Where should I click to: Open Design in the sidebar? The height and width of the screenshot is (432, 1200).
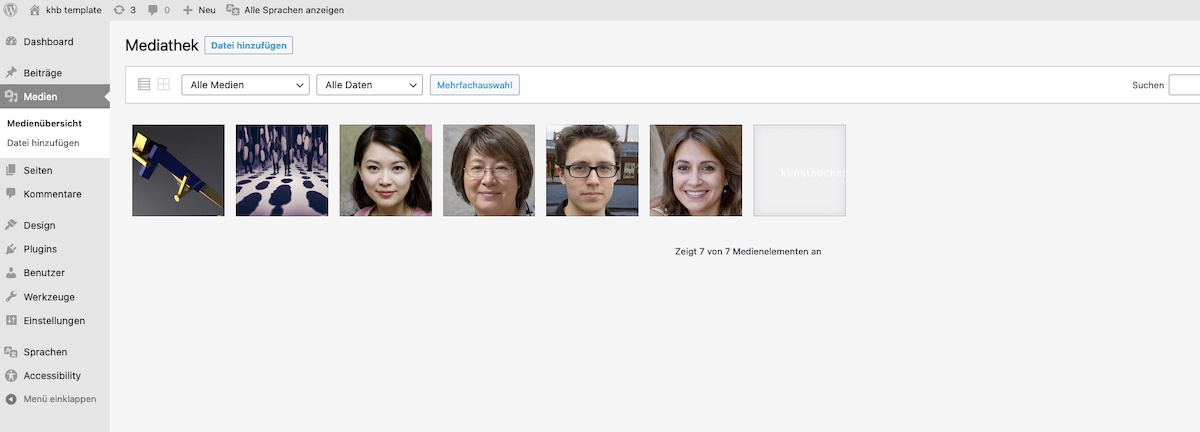click(40, 225)
